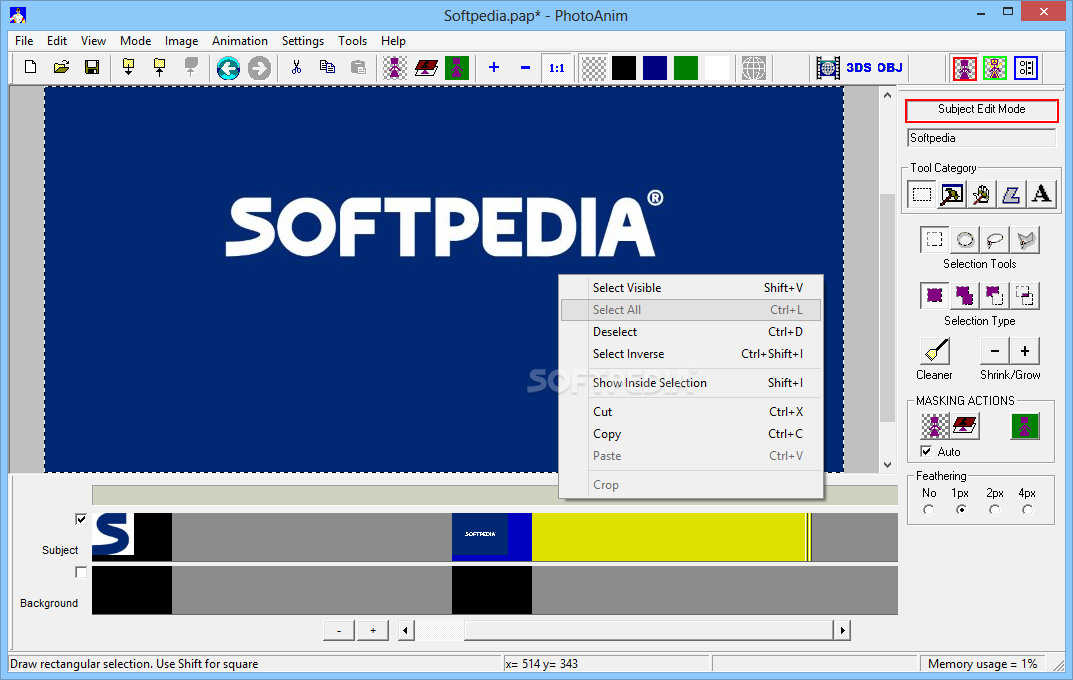Click the Subject Edit Mode button
The image size is (1073, 680).
(981, 110)
